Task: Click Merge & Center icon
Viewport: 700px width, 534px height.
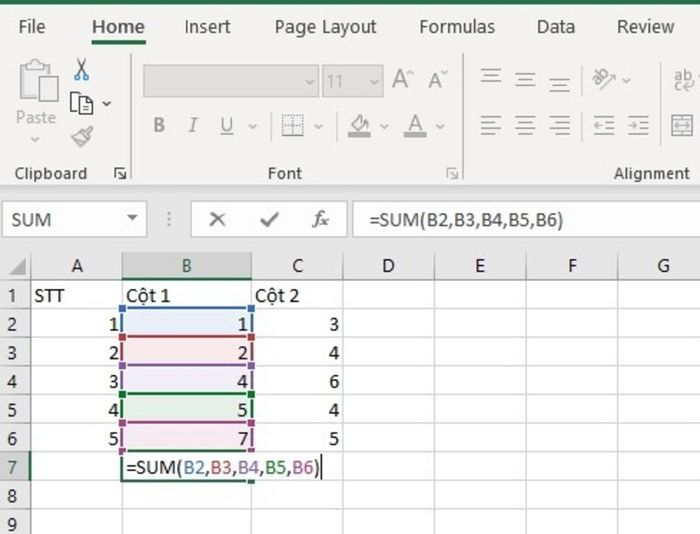Action: [682, 125]
